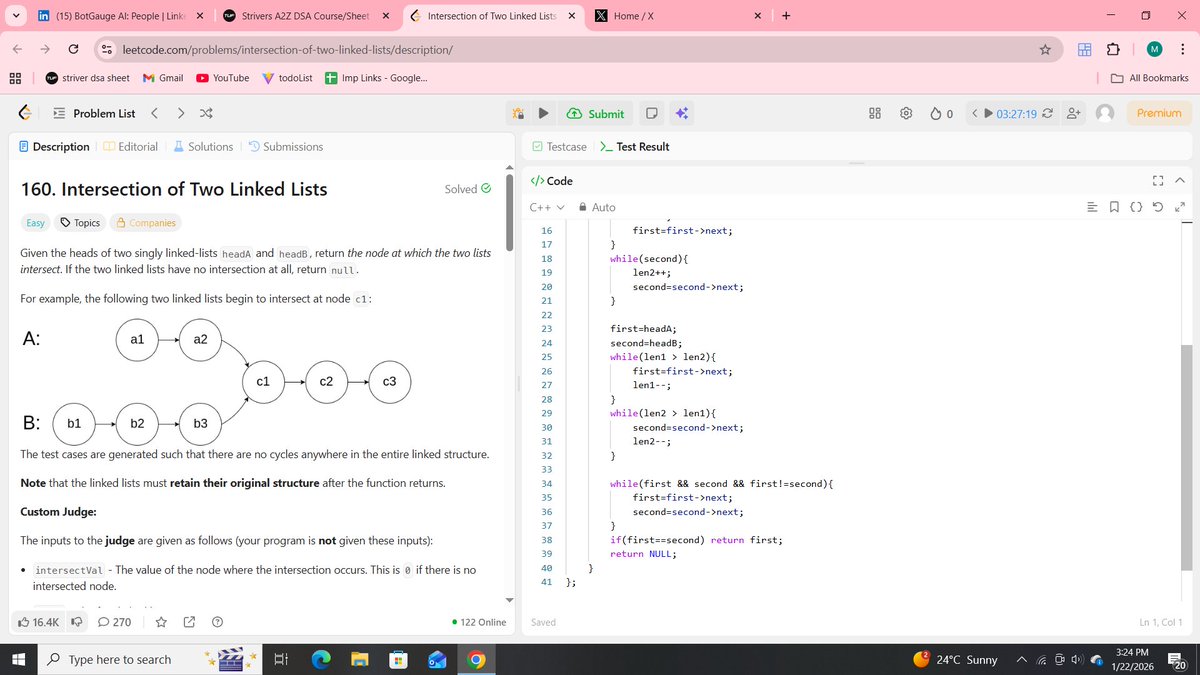Open the Submissions tab

(285, 147)
